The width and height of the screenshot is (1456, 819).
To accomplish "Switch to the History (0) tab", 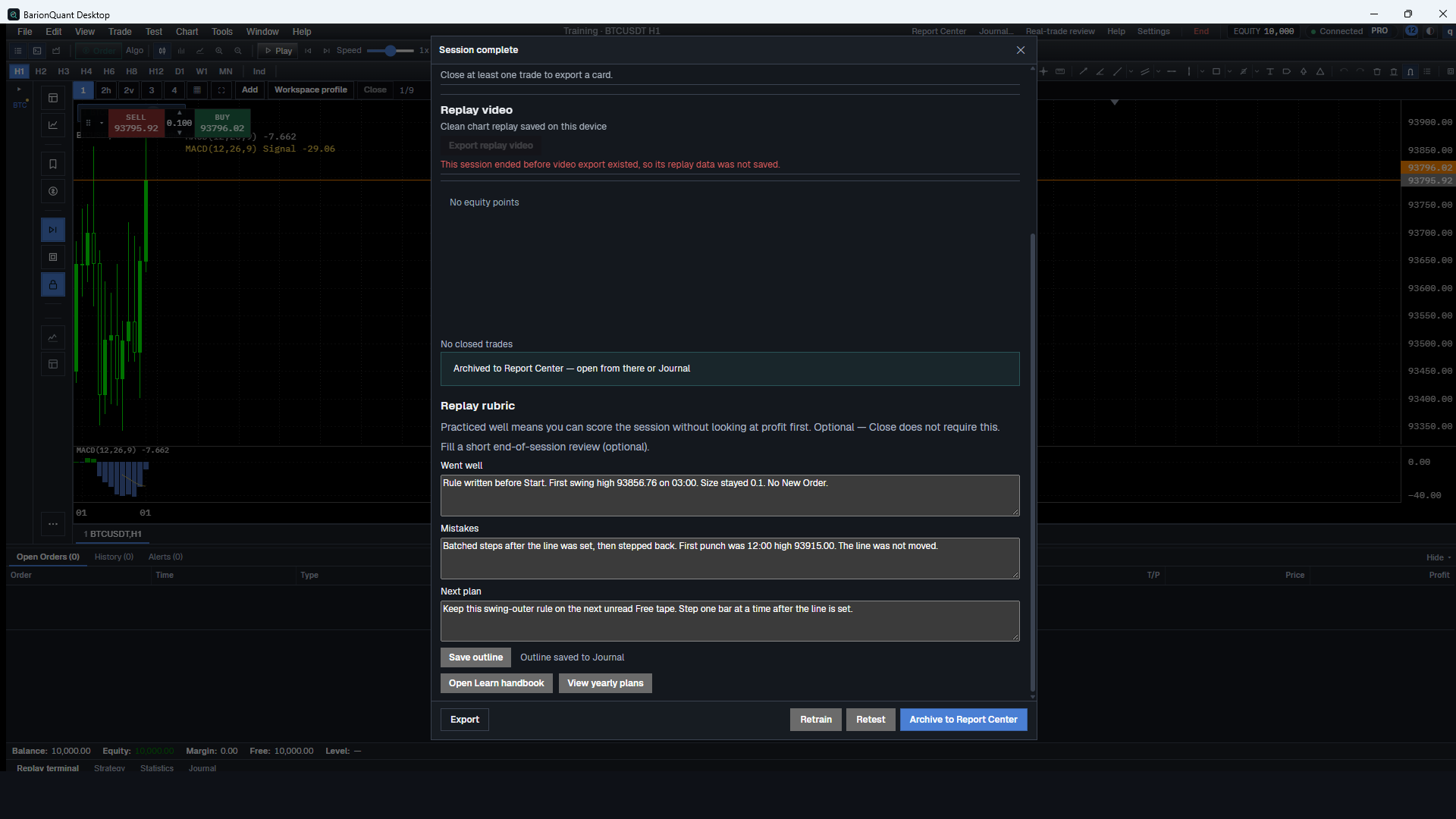I will [x=114, y=557].
